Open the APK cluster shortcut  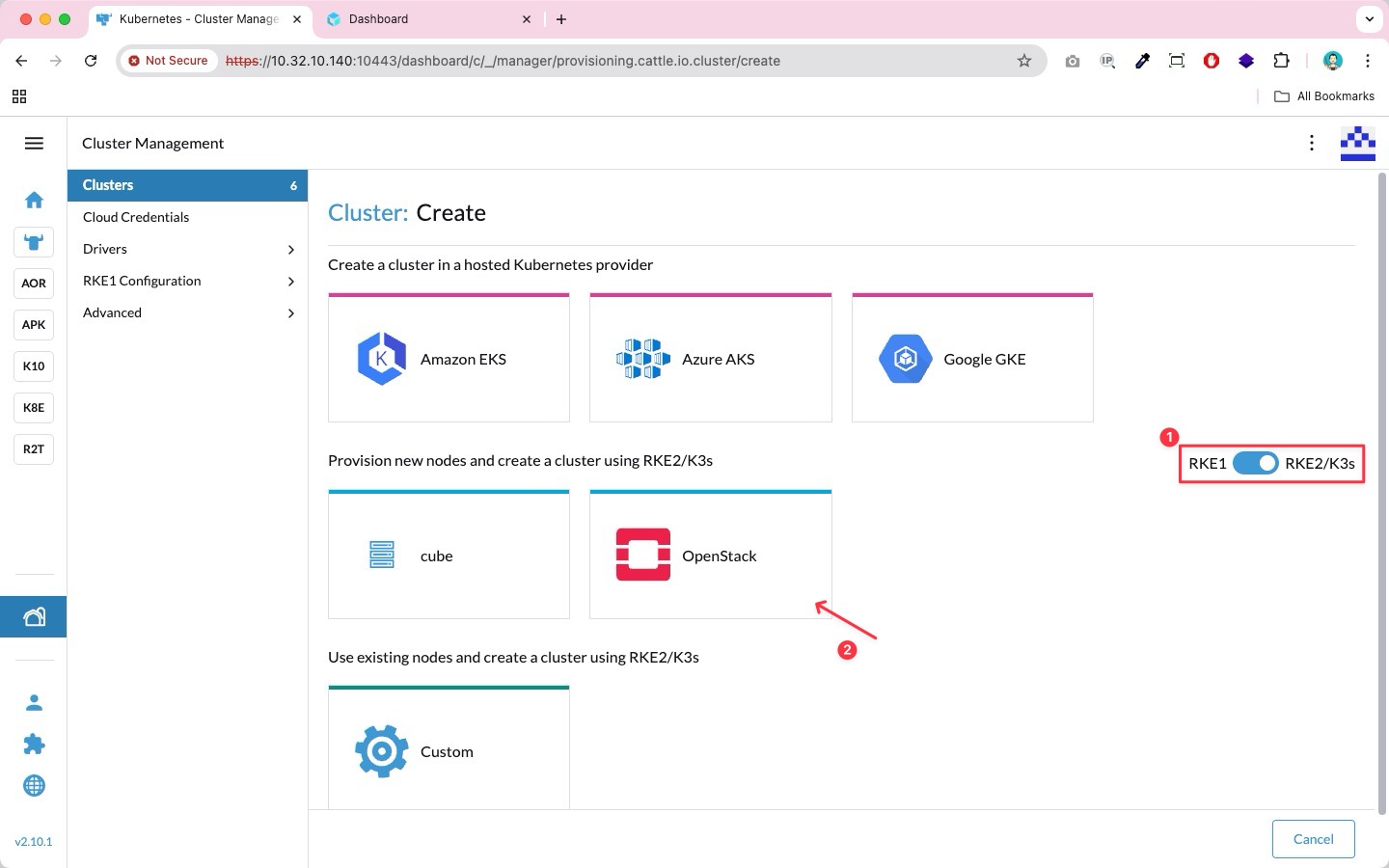click(x=34, y=325)
